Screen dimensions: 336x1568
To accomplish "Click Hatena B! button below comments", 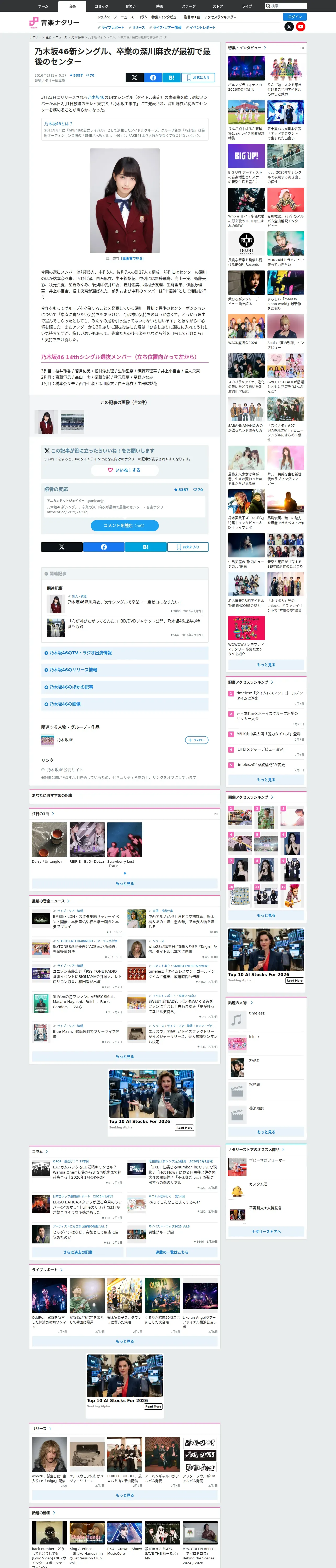I will point(146,547).
